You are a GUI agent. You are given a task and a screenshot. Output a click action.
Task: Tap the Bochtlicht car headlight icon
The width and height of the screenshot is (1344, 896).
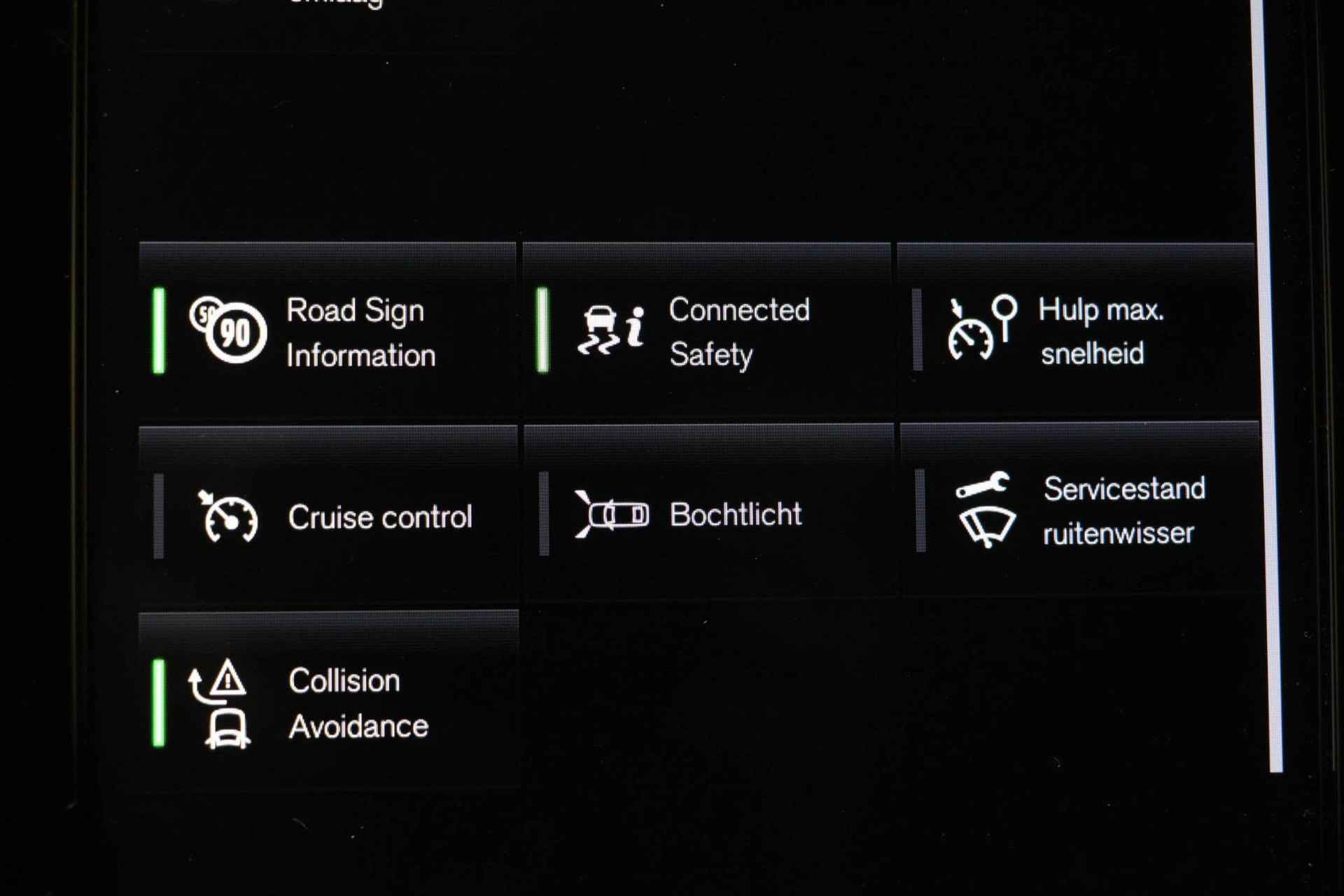click(612, 514)
